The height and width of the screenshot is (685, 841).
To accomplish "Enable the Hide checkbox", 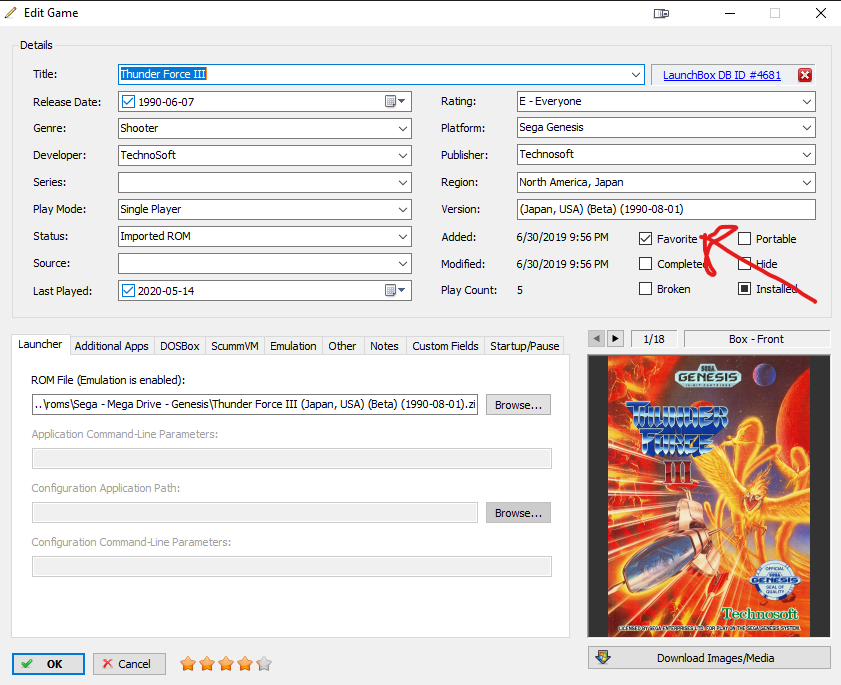I will click(x=744, y=264).
